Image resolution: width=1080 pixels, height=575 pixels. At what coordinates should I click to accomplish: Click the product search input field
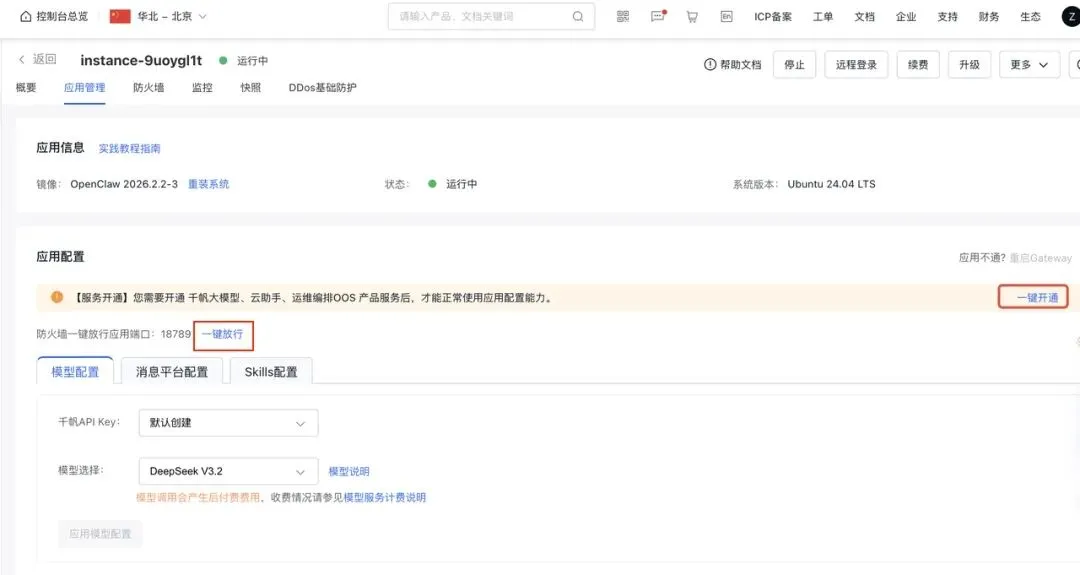click(491, 17)
